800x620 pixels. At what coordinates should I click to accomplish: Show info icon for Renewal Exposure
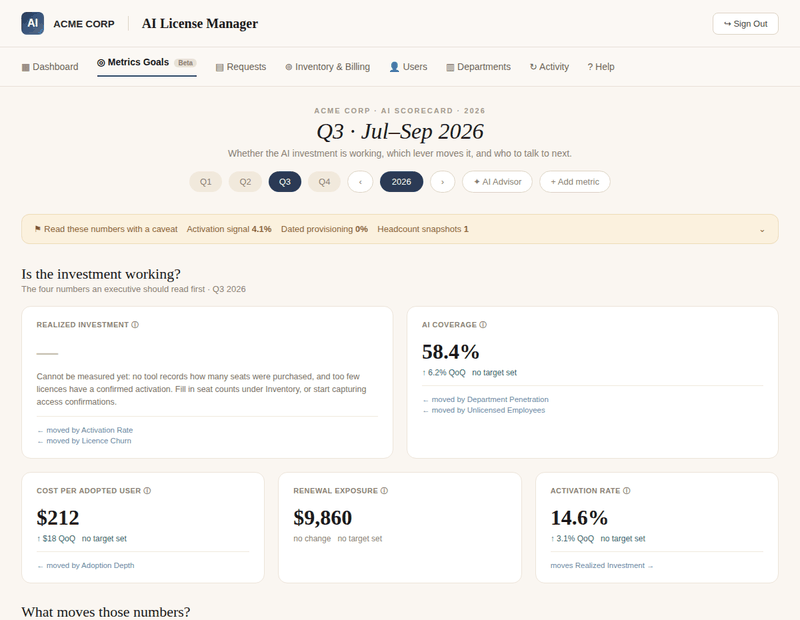pyautogui.click(x=384, y=490)
